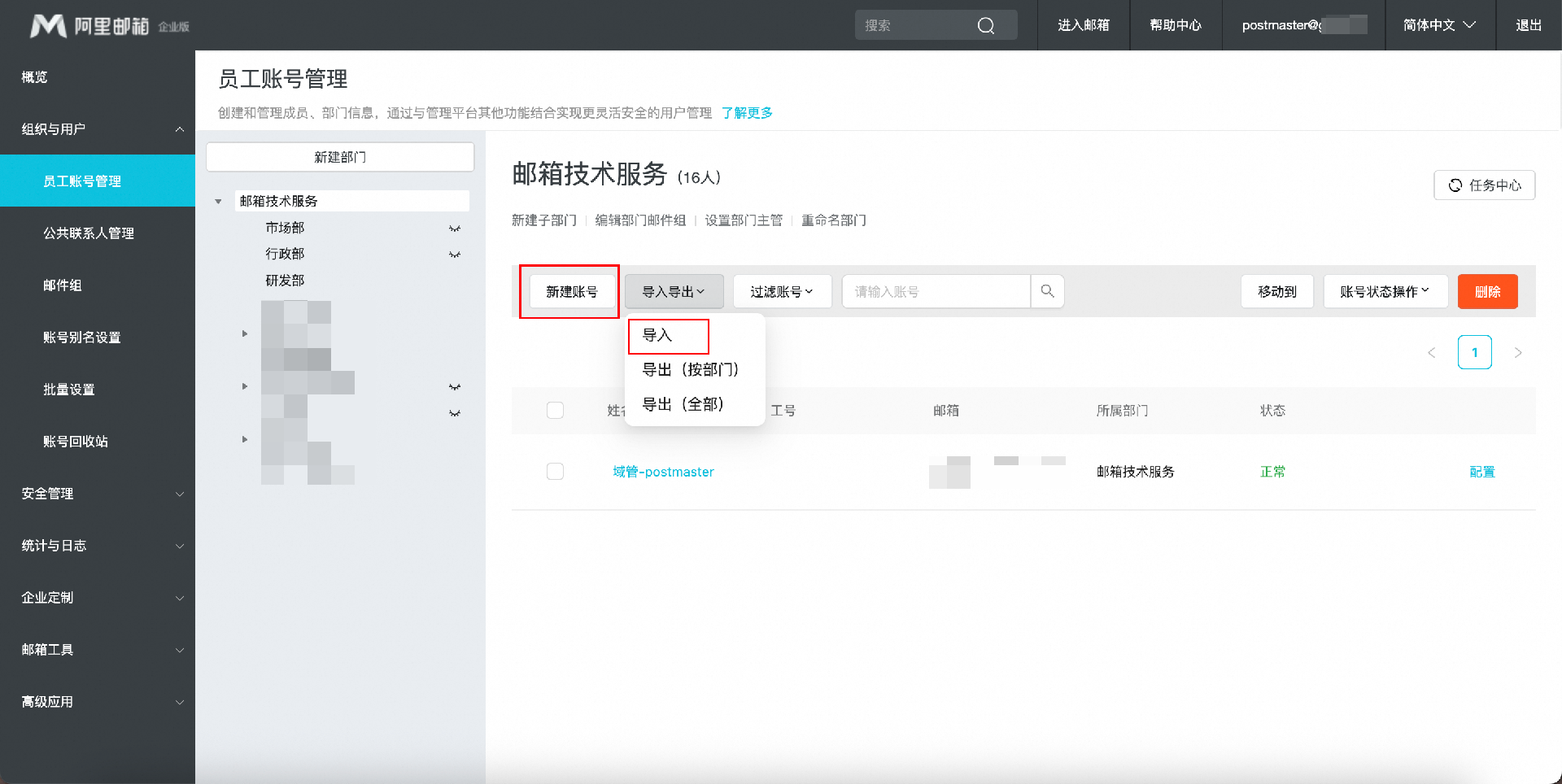Choose 导出（全部） menu option
This screenshot has width=1562, height=784.
(683, 404)
